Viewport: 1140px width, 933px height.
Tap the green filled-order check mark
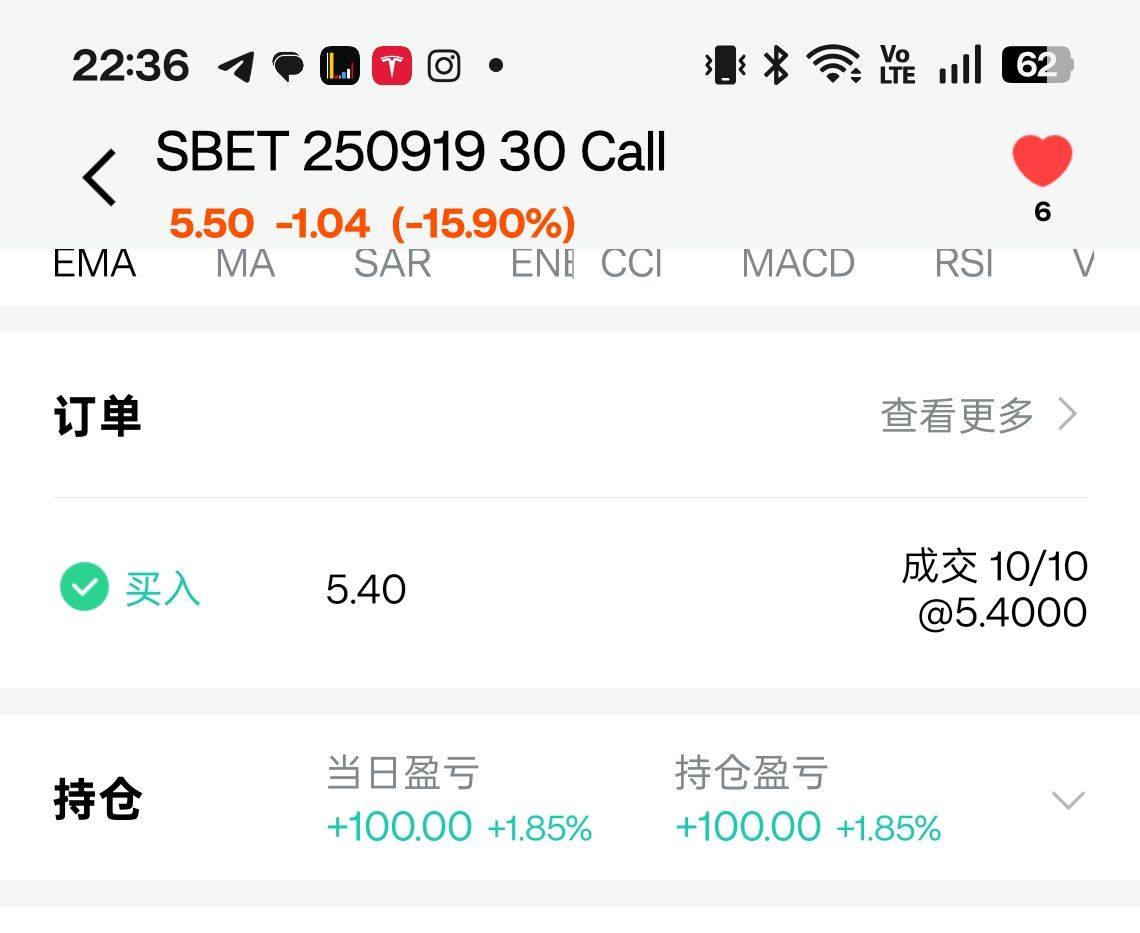(84, 587)
